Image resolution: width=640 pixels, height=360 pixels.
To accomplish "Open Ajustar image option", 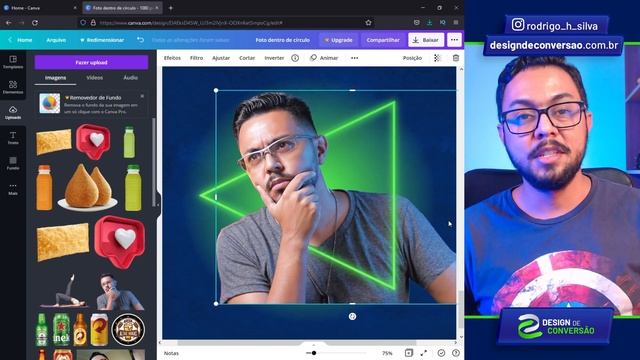I will (x=221, y=58).
